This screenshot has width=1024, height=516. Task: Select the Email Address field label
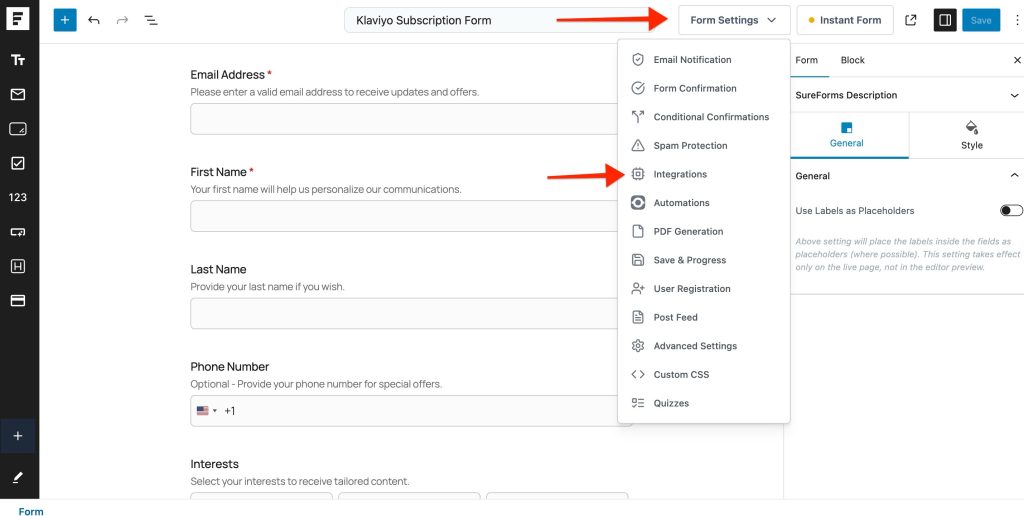click(x=227, y=75)
